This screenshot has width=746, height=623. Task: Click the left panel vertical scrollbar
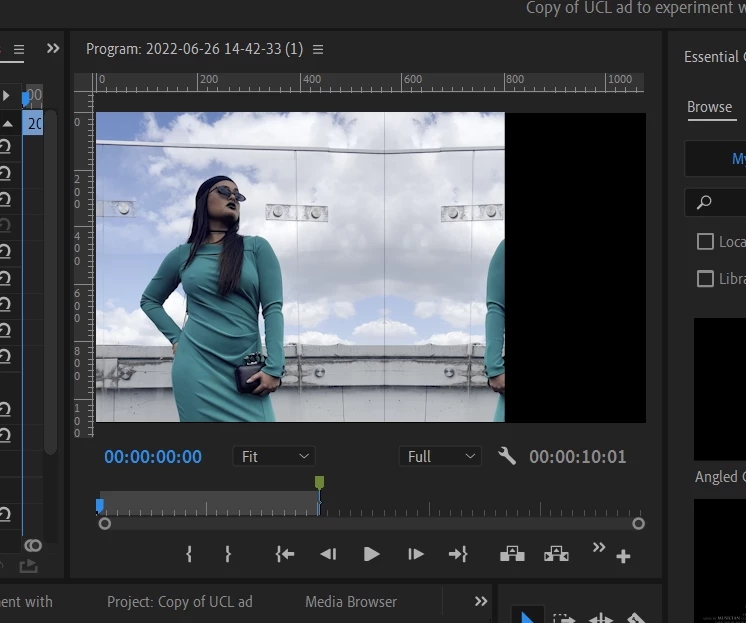point(50,281)
